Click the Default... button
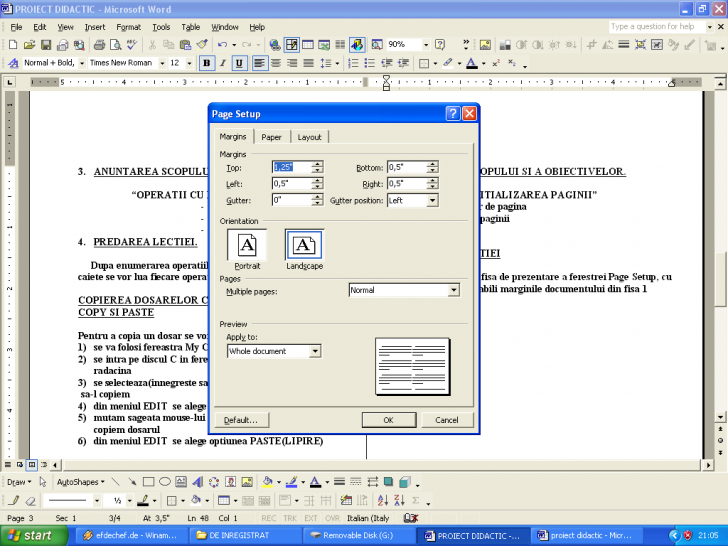728x546 pixels. (x=241, y=420)
